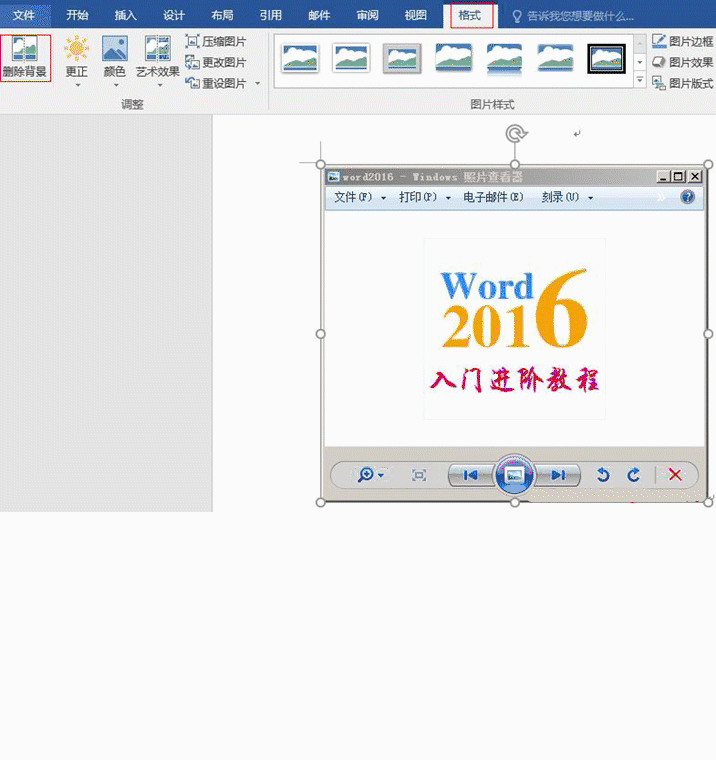Screen dimensions: 716x760
Task: Move down one row in the picture styles gallery
Action: [x=640, y=62]
